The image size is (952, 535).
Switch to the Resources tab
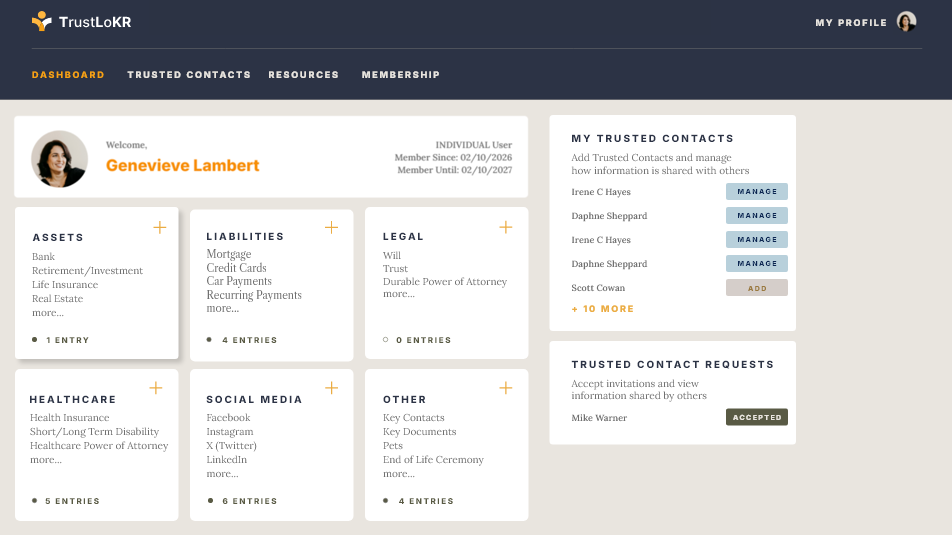point(304,75)
